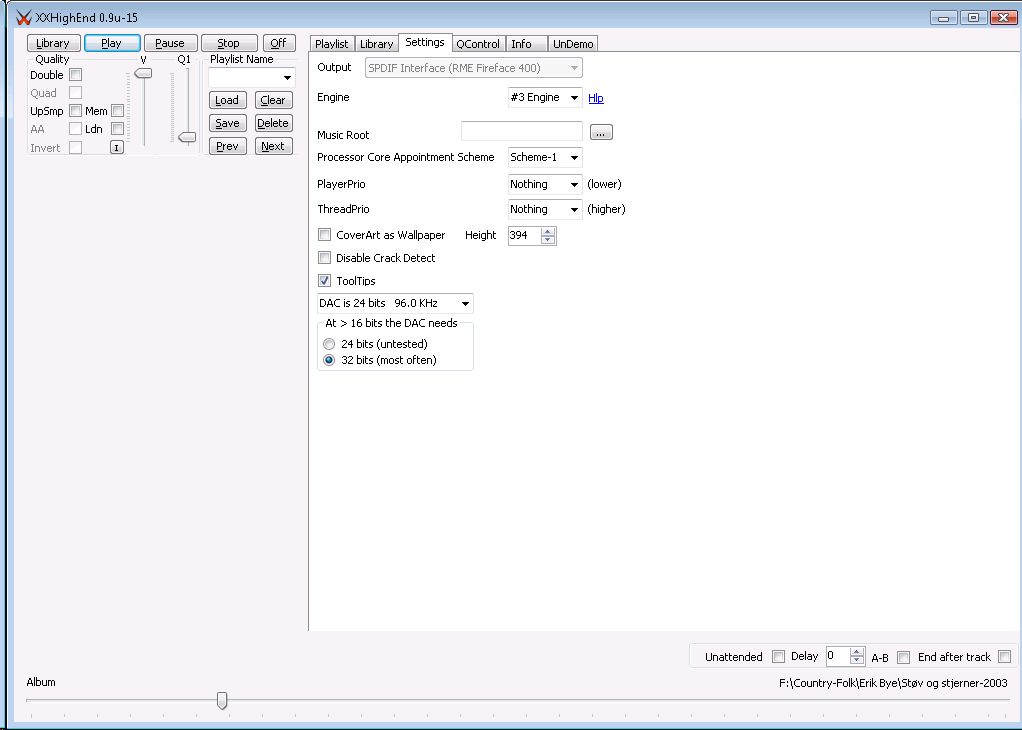The width and height of the screenshot is (1022, 730).
Task: Skip to next track with Next
Action: 273,146
